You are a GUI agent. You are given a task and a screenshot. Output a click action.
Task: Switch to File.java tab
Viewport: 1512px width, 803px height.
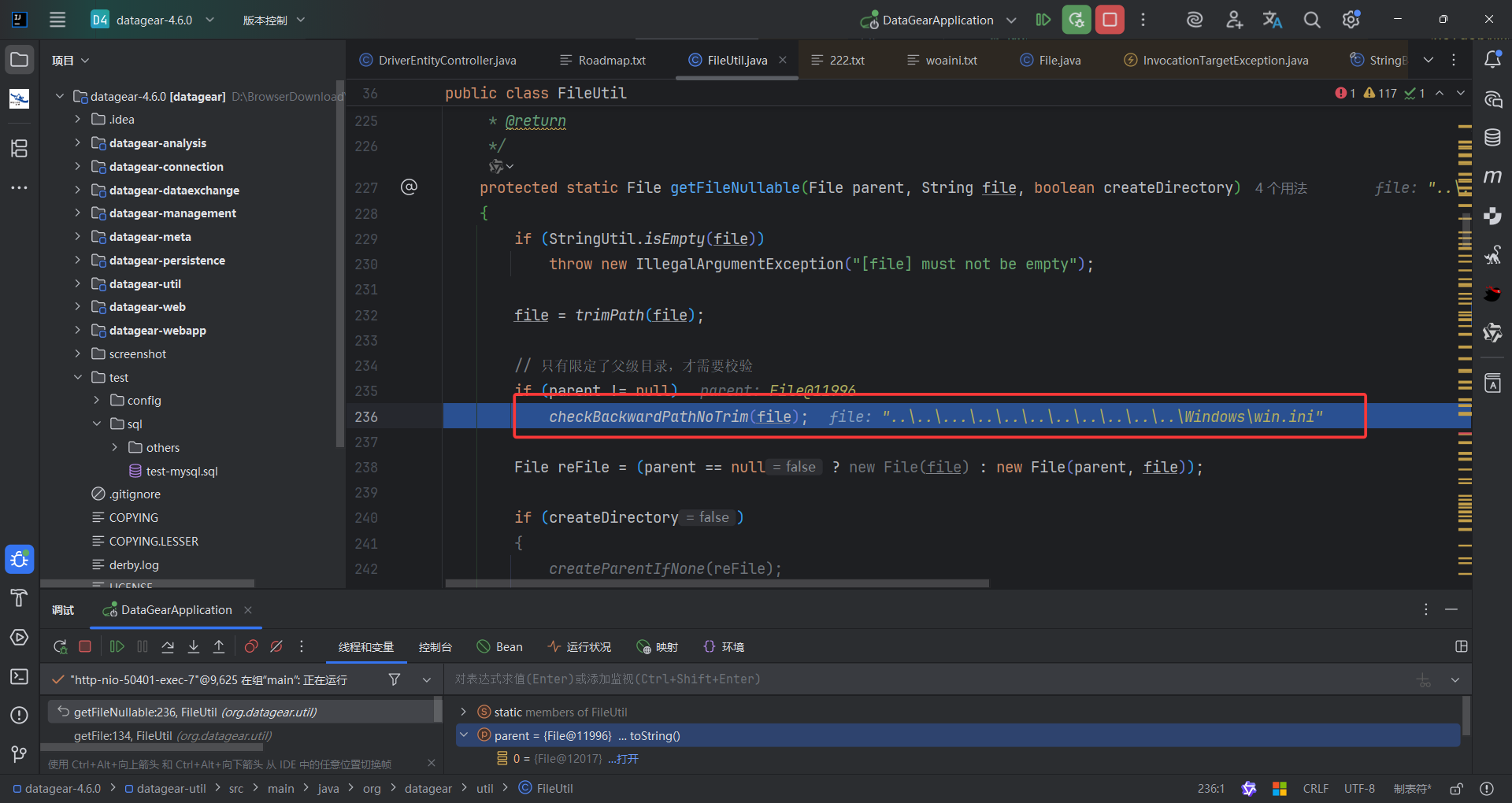coord(1051,61)
